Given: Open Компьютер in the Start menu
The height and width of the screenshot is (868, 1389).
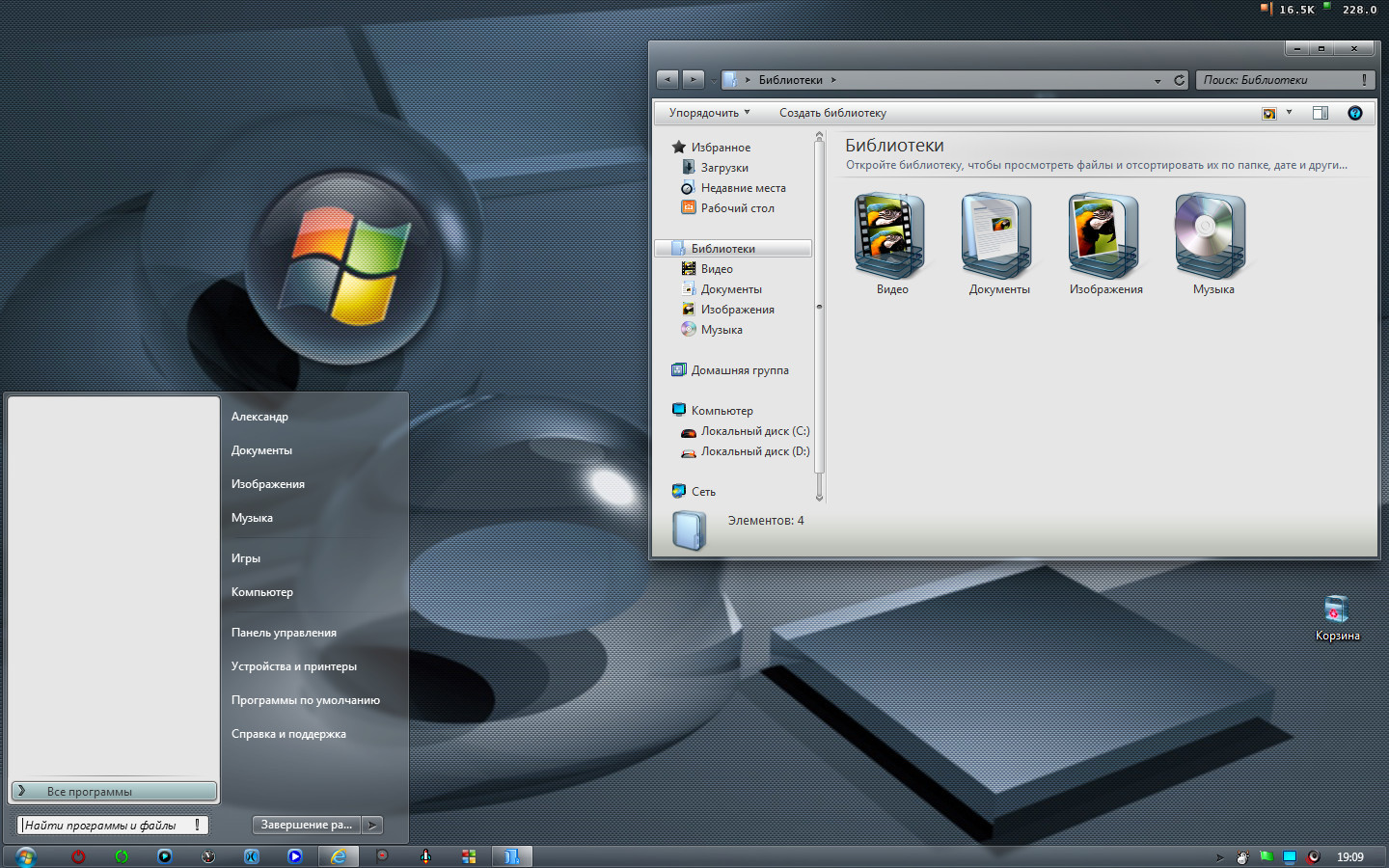Looking at the screenshot, I should (262, 592).
